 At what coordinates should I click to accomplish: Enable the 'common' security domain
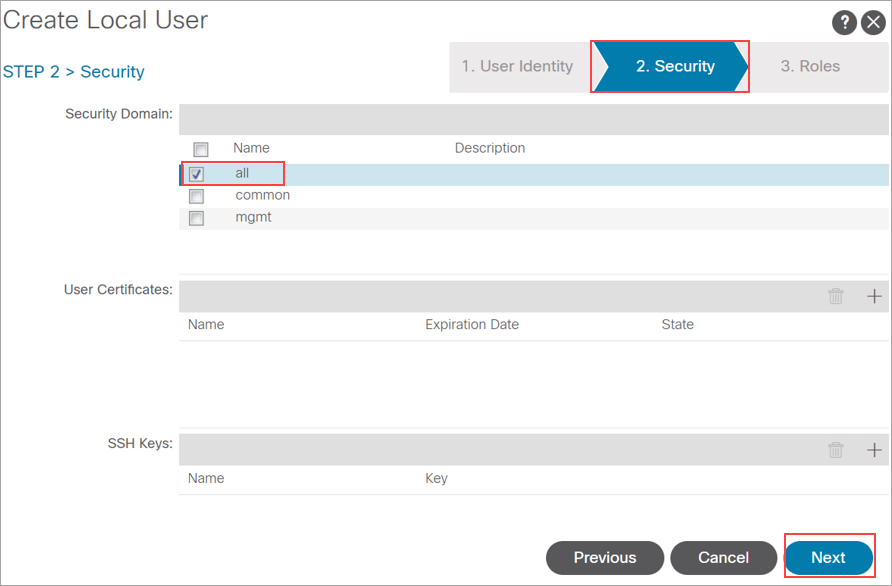(196, 195)
